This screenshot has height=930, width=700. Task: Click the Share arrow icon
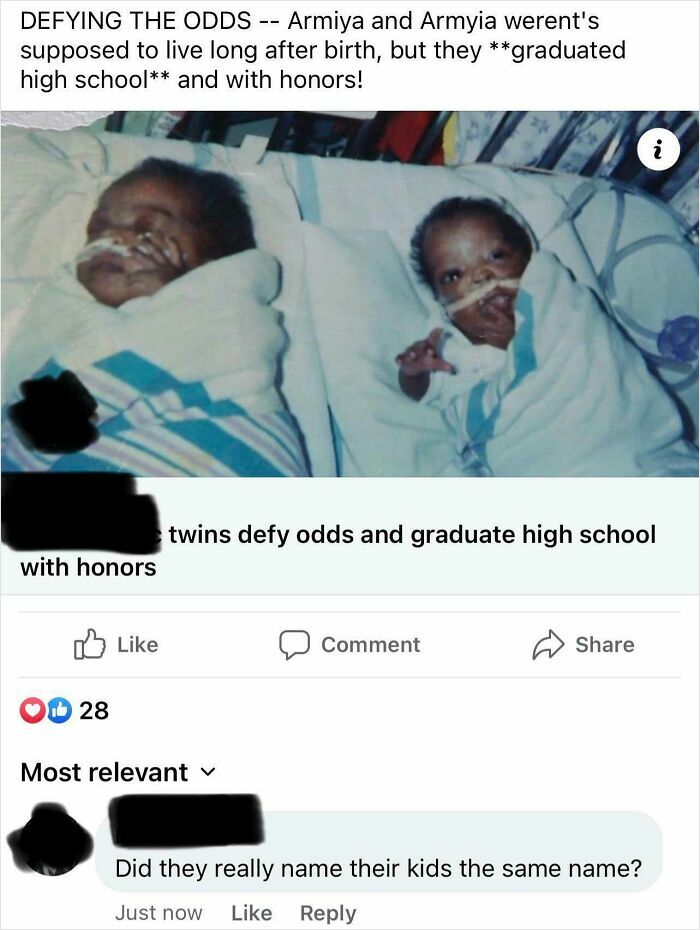pos(548,645)
